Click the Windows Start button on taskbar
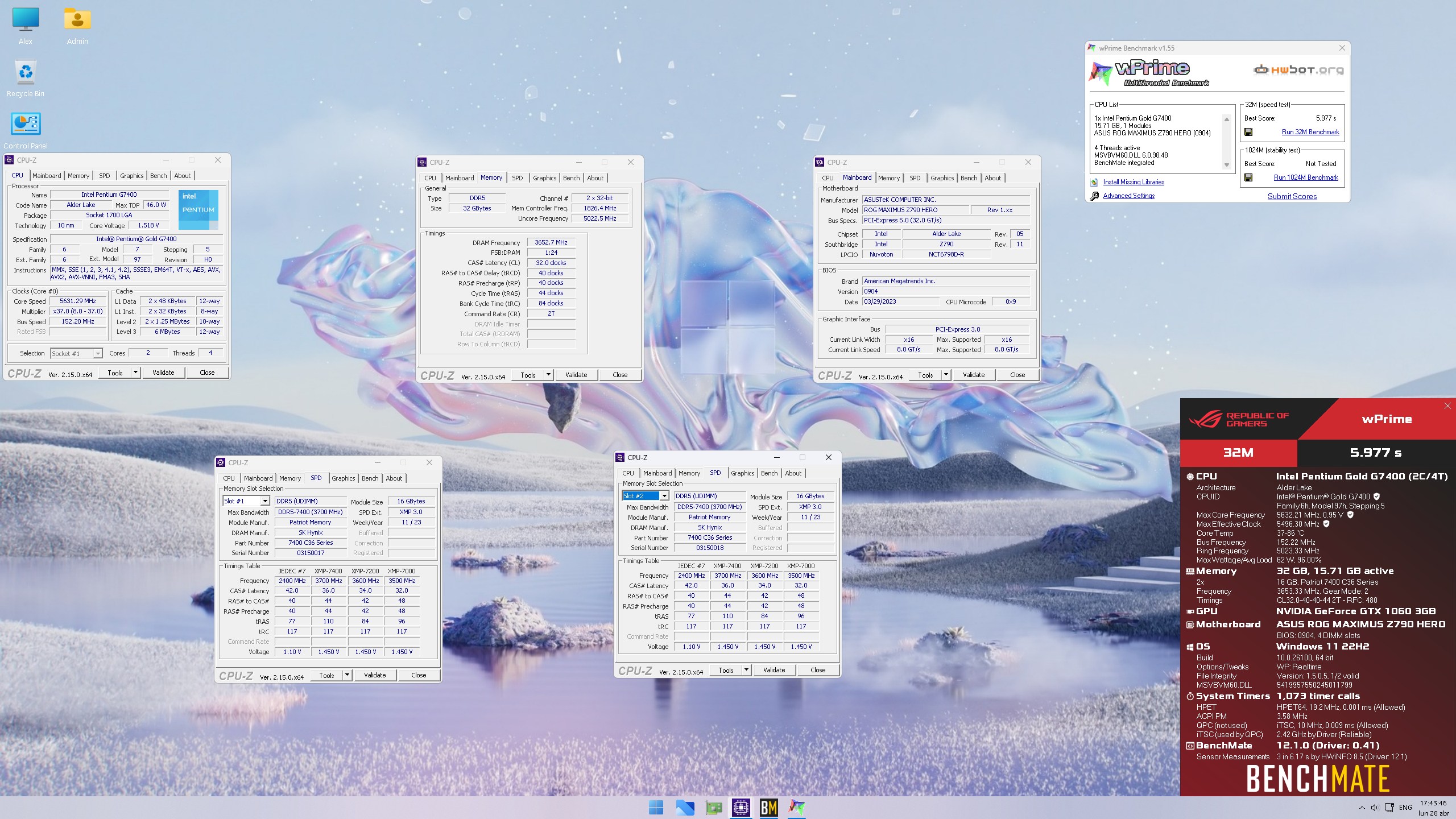The height and width of the screenshot is (819, 1456). pos(656,807)
